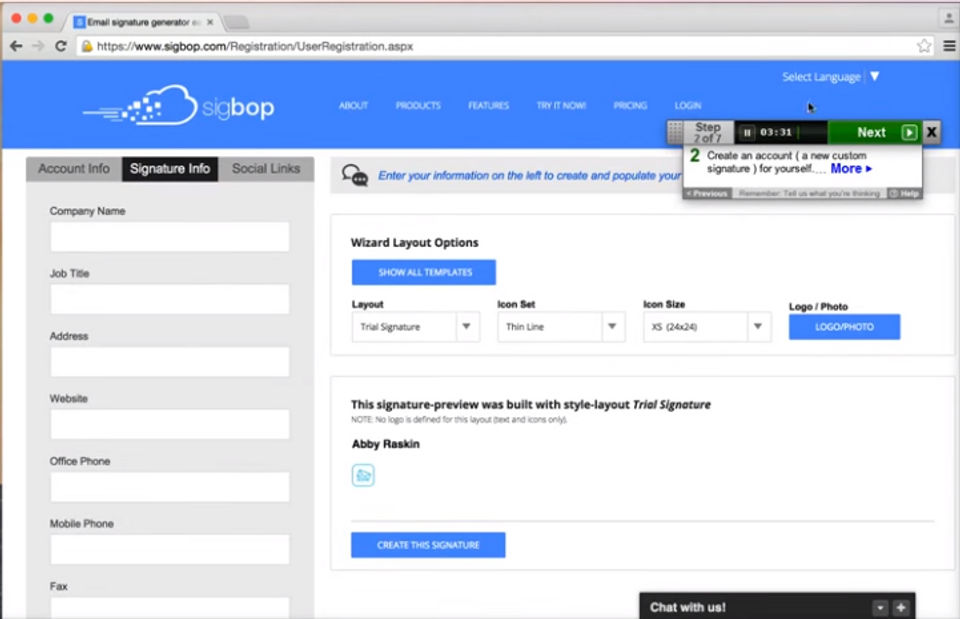This screenshot has width=960, height=619.
Task: Open the Chrome profile icon
Action: tap(948, 17)
